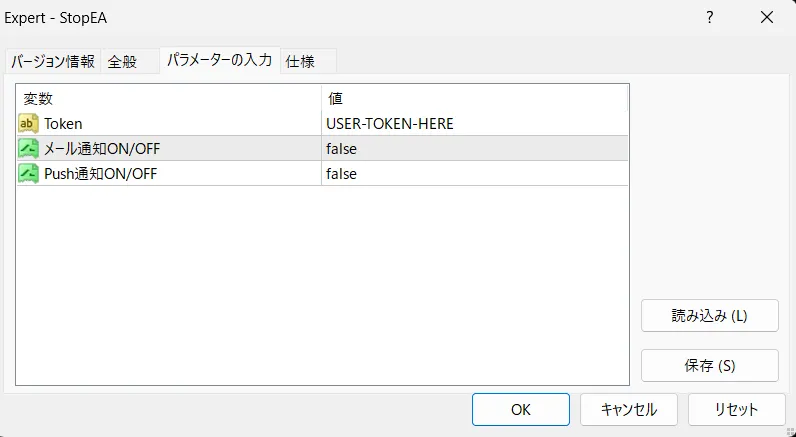Select the Push通知ON/OFF variable name
The height and width of the screenshot is (437, 796).
click(x=100, y=174)
